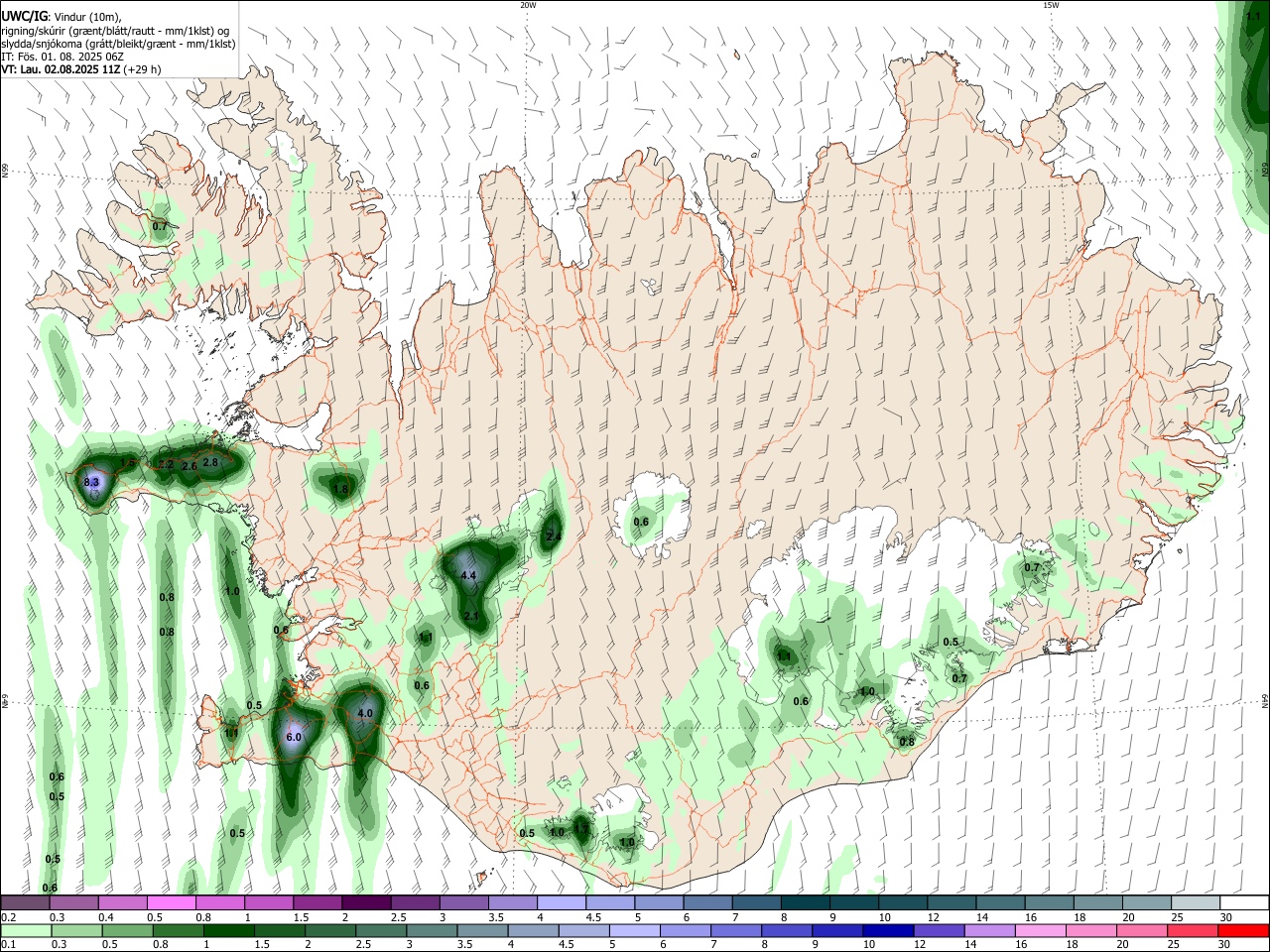The height and width of the screenshot is (952, 1270).
Task: Pick the light pink 16–18 rain legend swatch
Action: [1041, 931]
